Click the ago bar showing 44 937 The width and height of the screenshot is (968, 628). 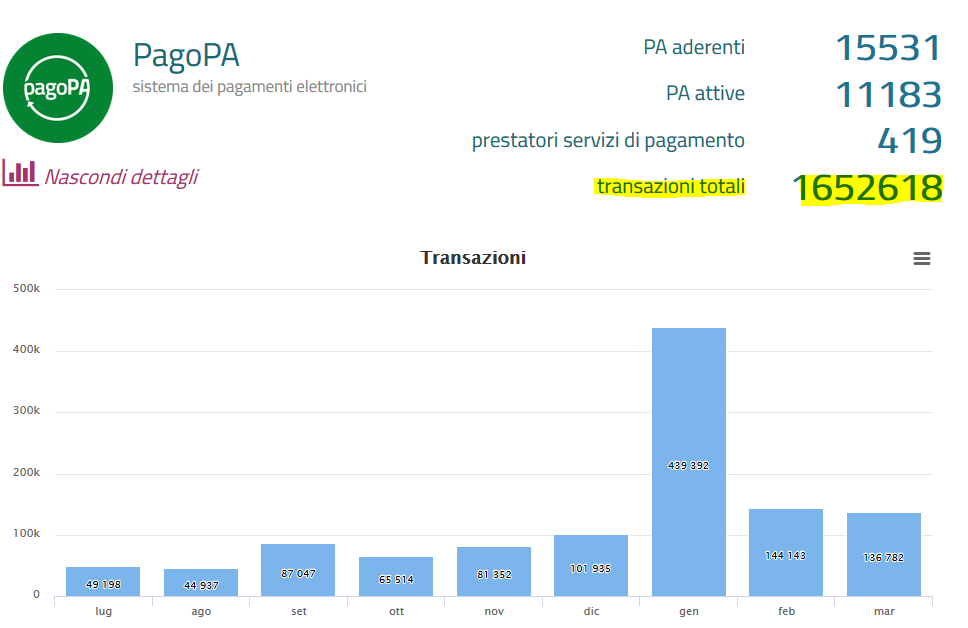(201, 583)
